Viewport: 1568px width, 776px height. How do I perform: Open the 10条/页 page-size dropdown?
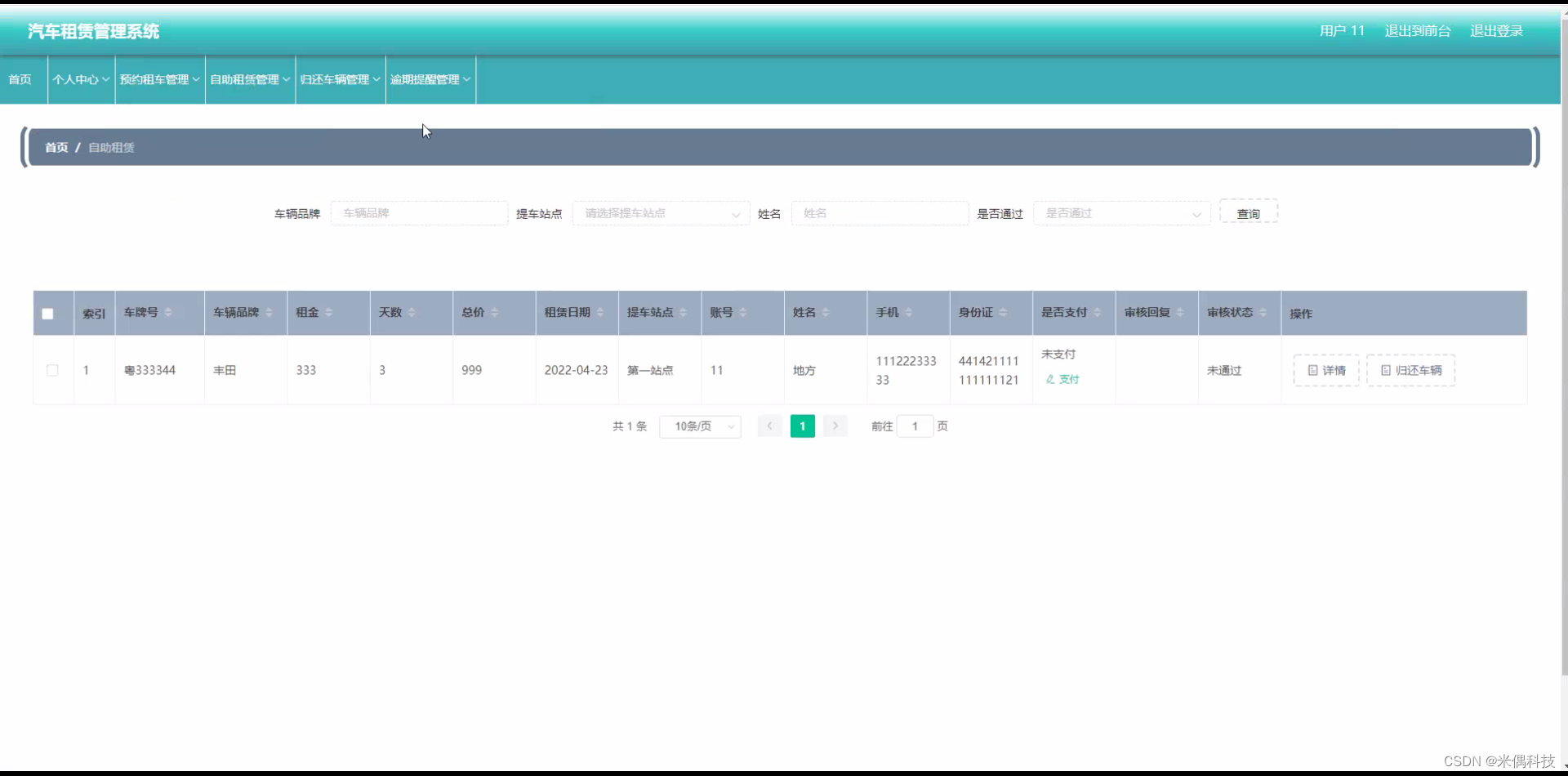click(699, 426)
